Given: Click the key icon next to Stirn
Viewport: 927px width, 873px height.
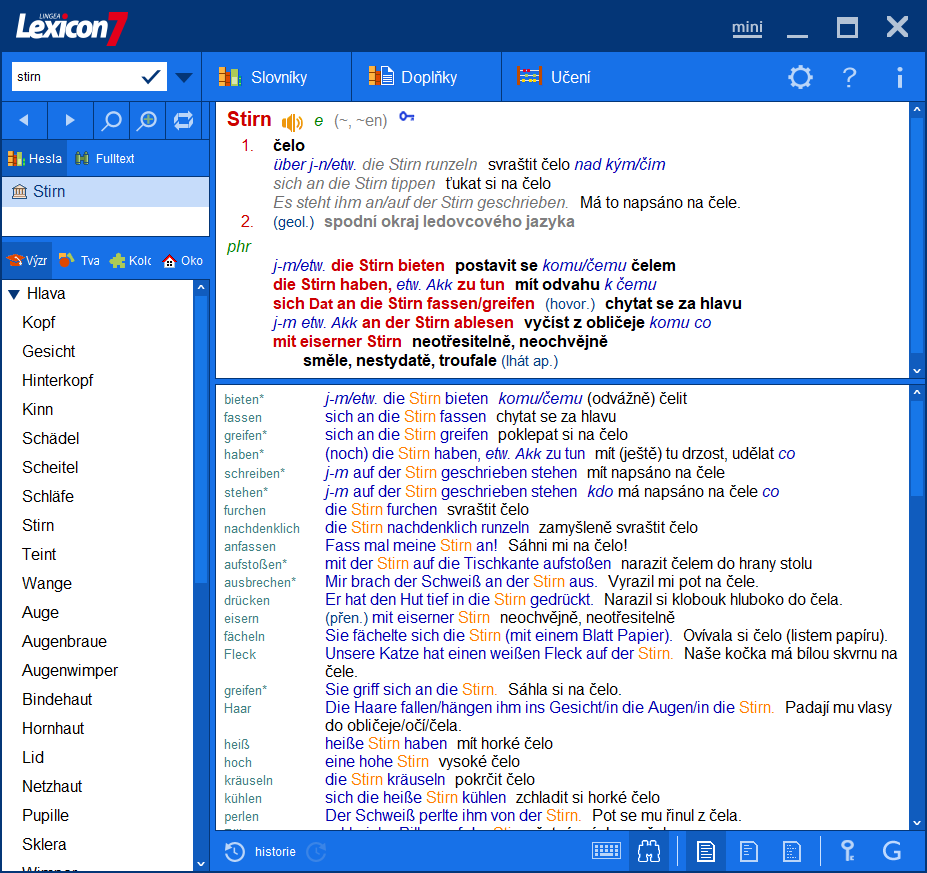Looking at the screenshot, I should coord(406,118).
